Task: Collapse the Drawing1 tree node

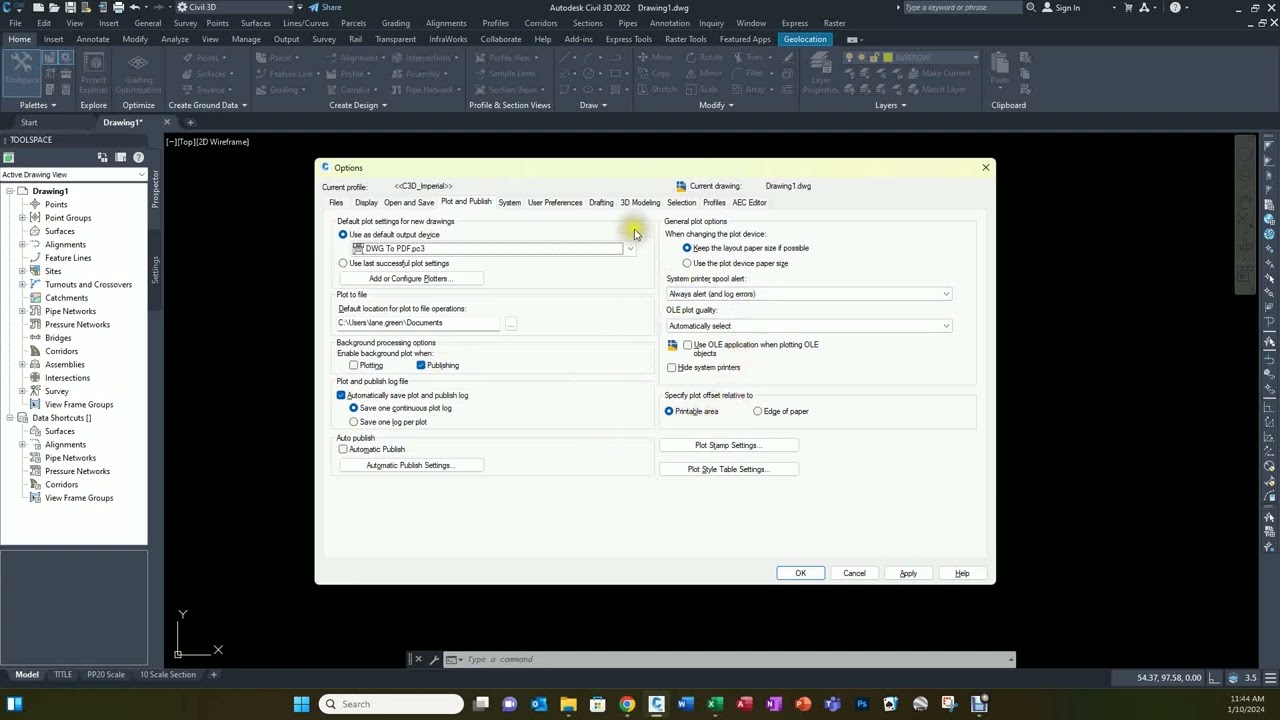Action: (x=9, y=191)
